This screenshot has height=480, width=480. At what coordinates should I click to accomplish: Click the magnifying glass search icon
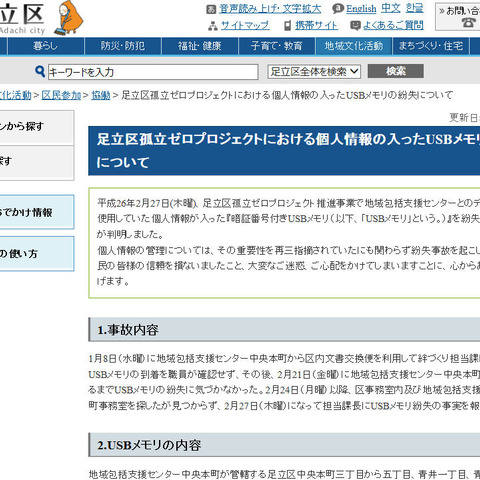click(x=40, y=71)
